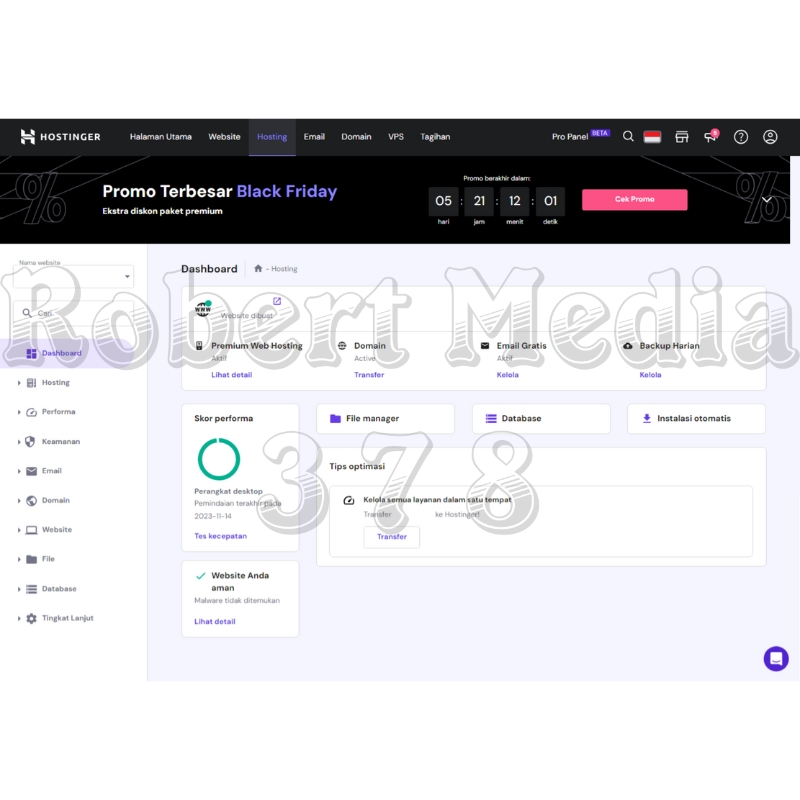Click the File manager folder icon
This screenshot has height=800, width=800.
(x=335, y=418)
